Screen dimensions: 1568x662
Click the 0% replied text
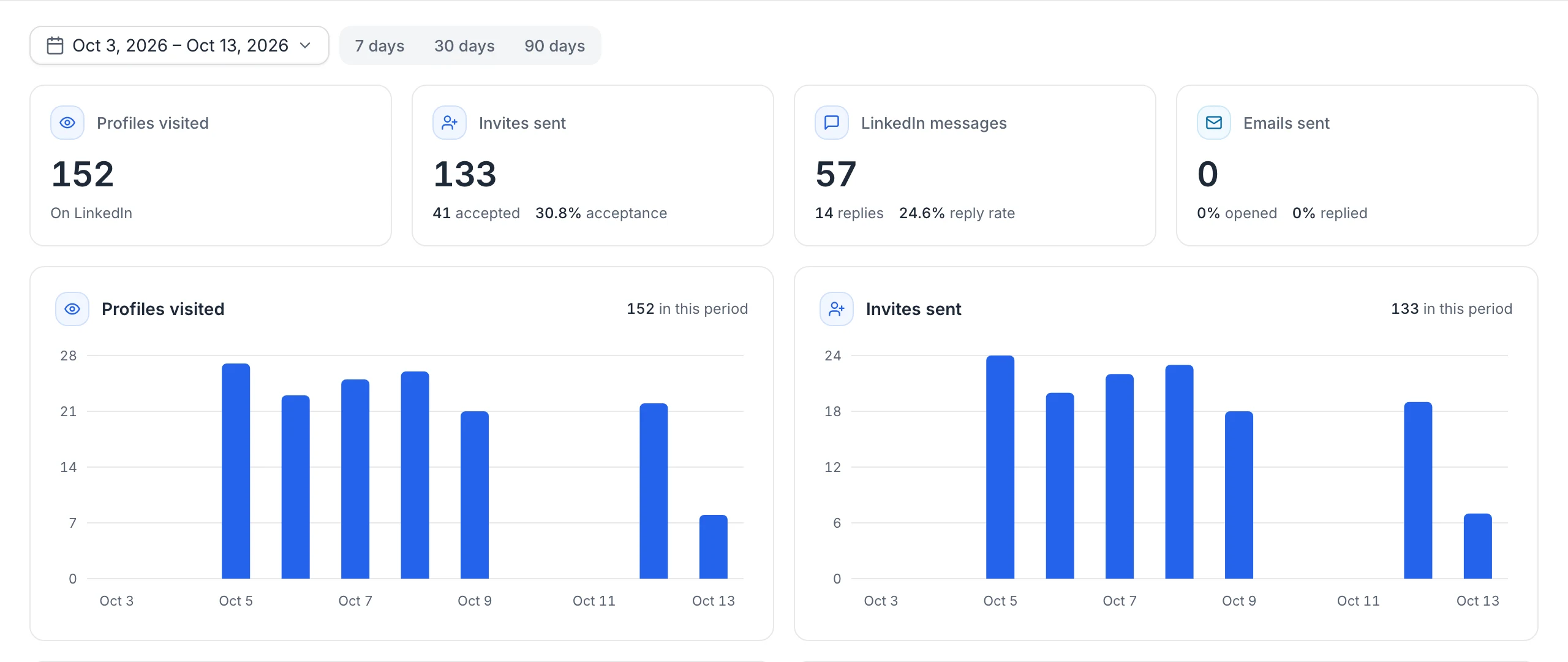coord(1330,213)
